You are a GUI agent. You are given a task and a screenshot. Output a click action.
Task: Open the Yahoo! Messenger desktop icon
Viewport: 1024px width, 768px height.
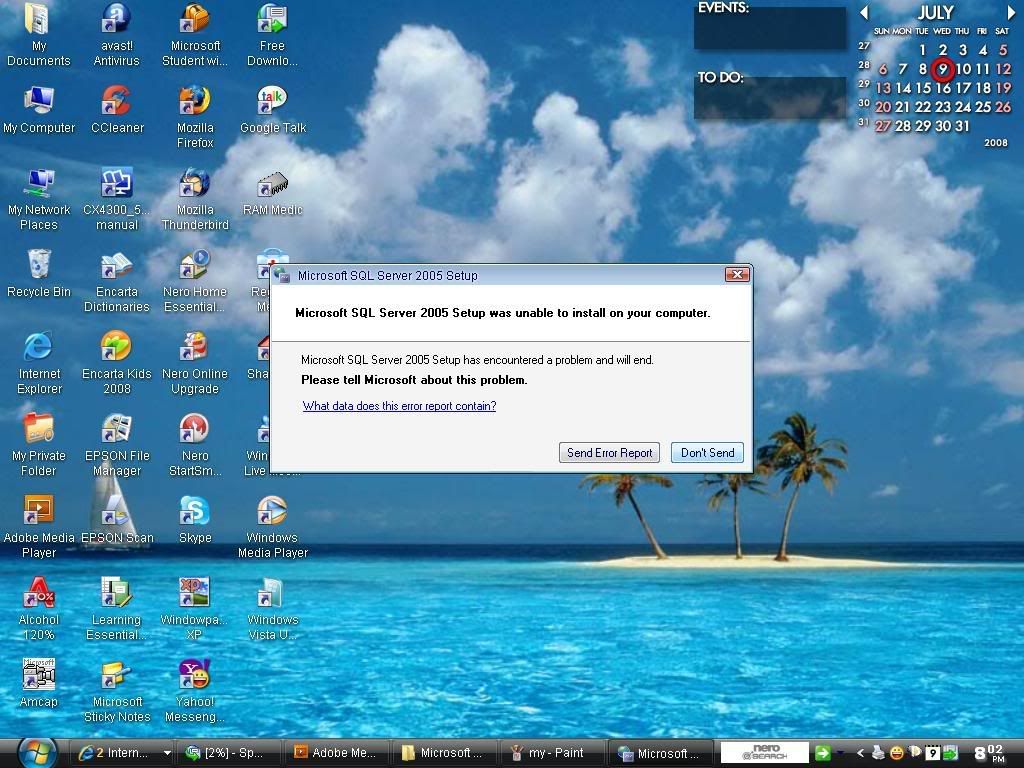coord(195,677)
